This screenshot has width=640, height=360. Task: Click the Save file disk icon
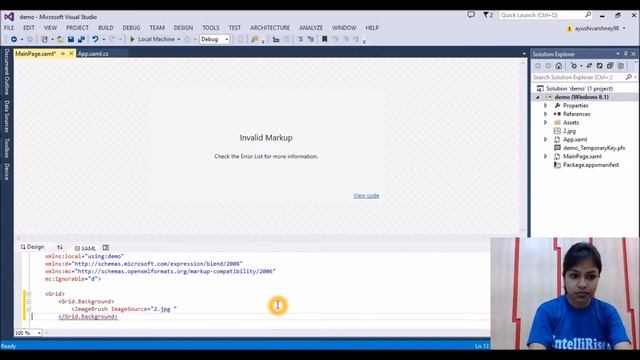[71, 39]
